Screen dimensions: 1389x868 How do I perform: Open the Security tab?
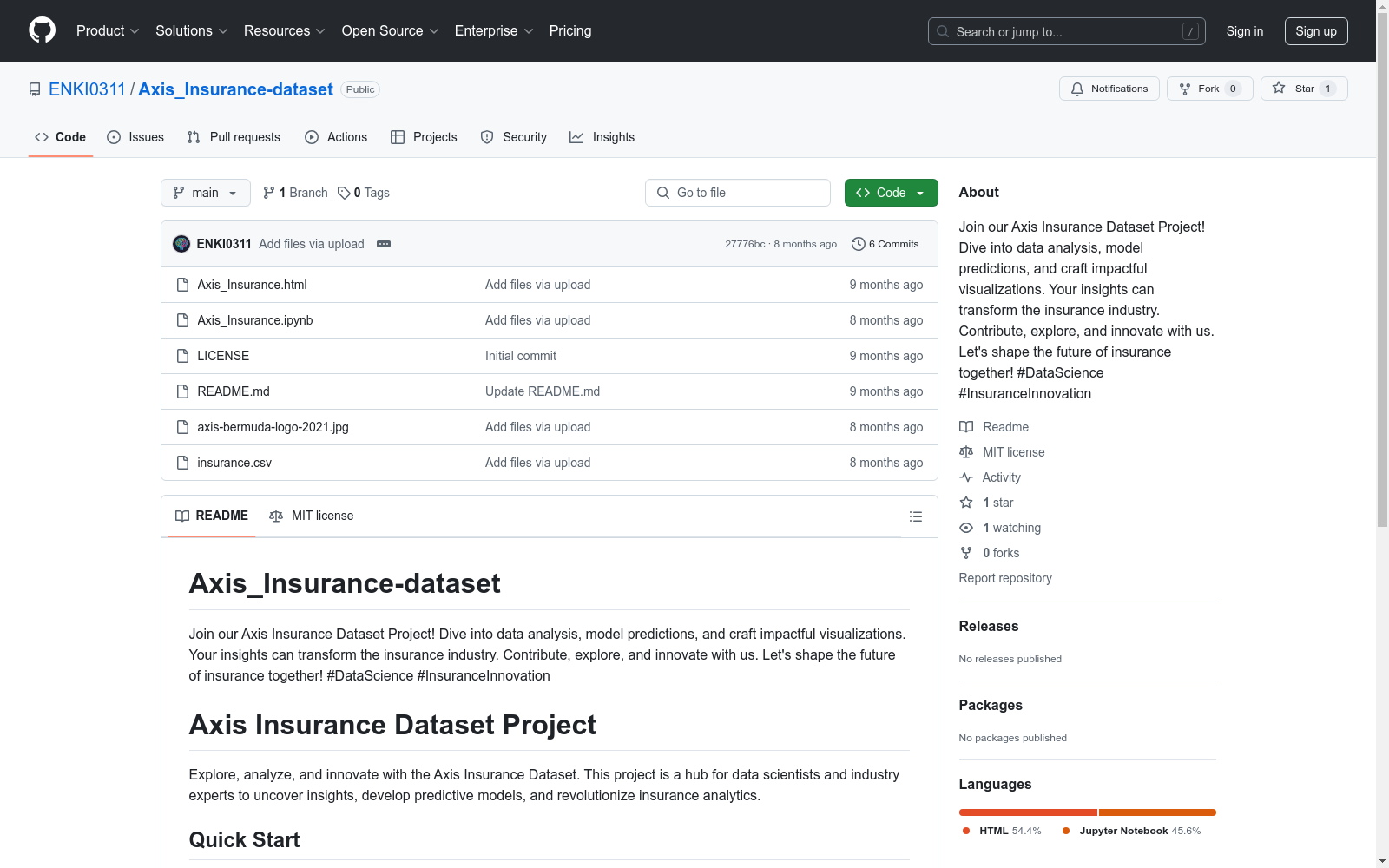click(x=514, y=137)
